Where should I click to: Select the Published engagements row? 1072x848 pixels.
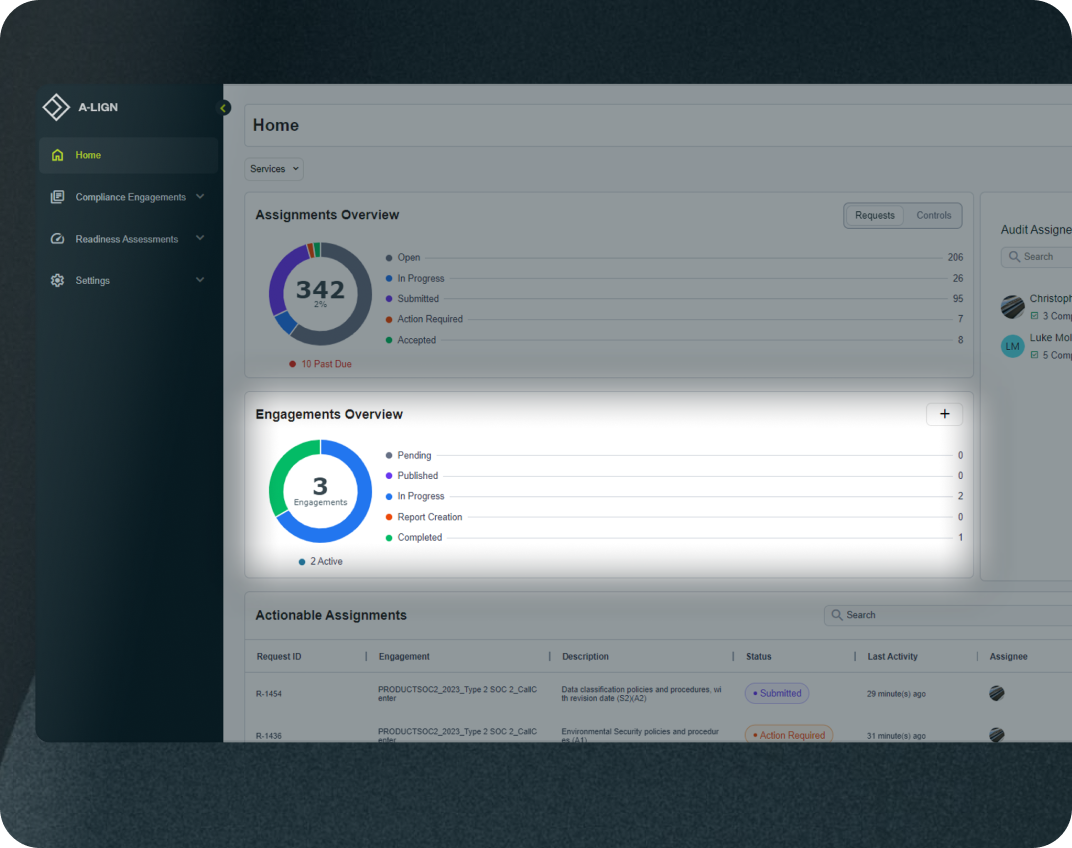click(674, 476)
